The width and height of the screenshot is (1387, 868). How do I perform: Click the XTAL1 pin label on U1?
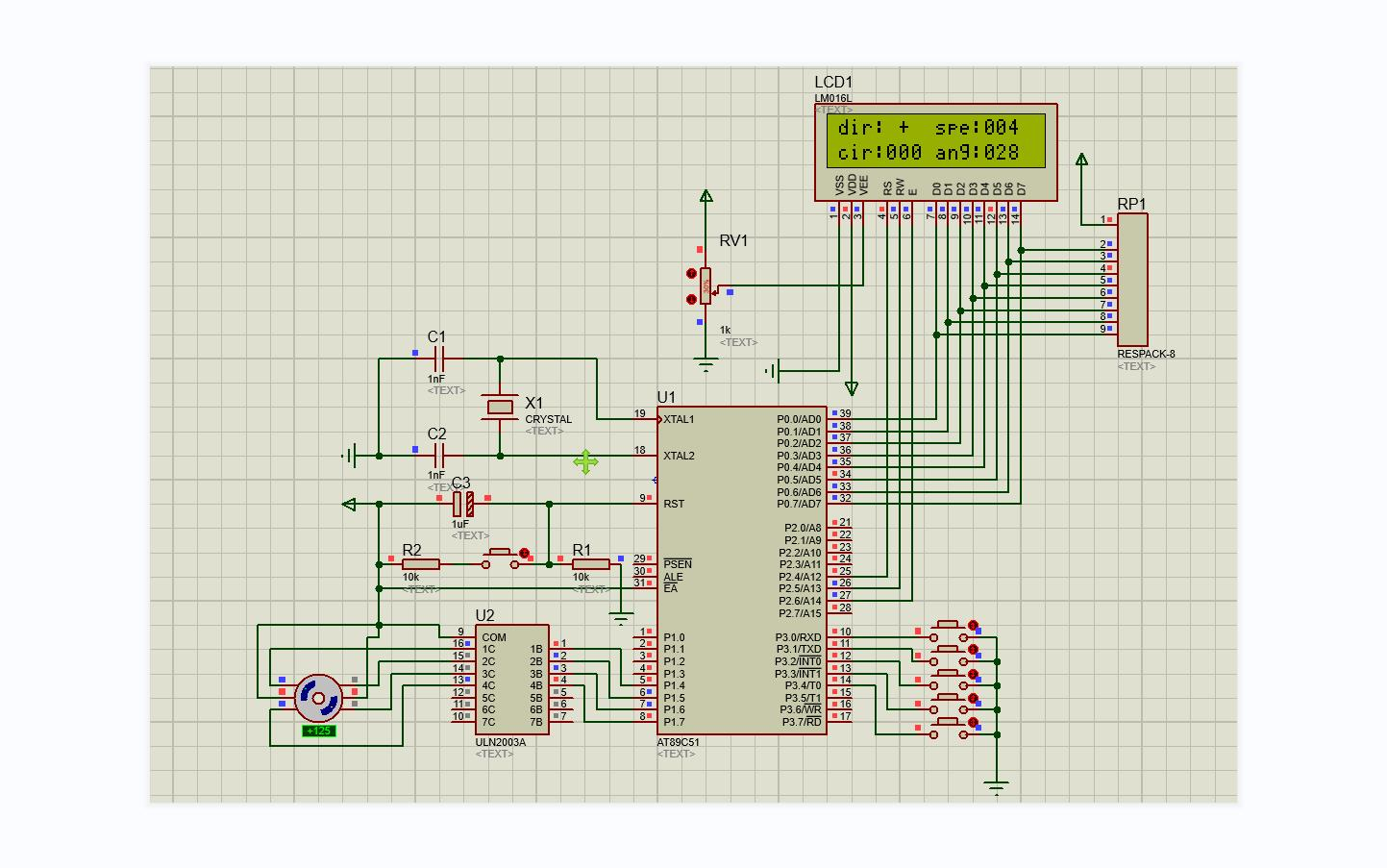679,419
